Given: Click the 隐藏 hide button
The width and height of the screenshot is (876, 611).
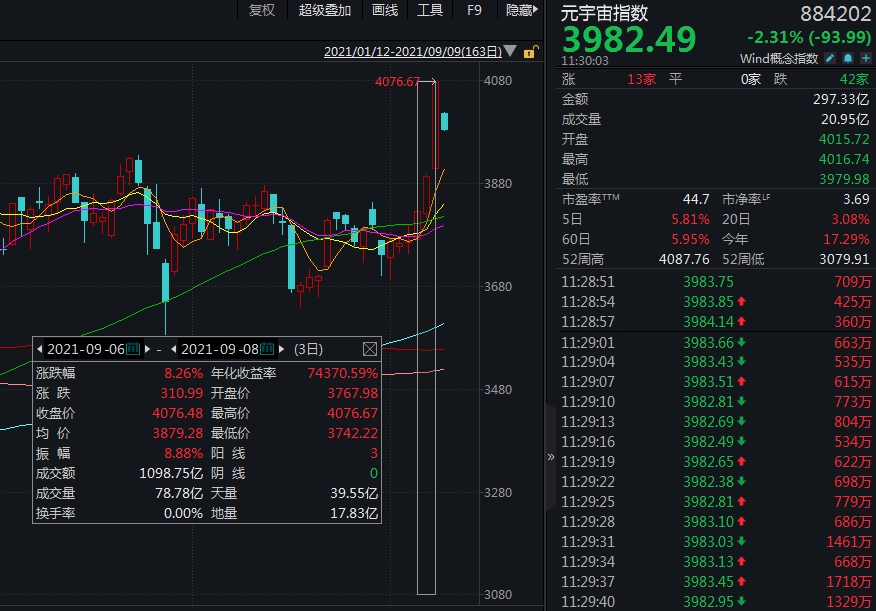Looking at the screenshot, I should click(x=522, y=10).
